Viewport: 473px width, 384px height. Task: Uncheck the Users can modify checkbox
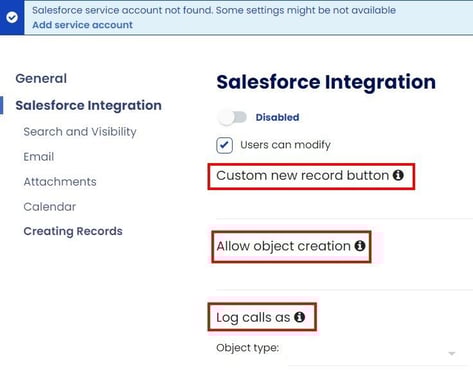click(x=224, y=145)
